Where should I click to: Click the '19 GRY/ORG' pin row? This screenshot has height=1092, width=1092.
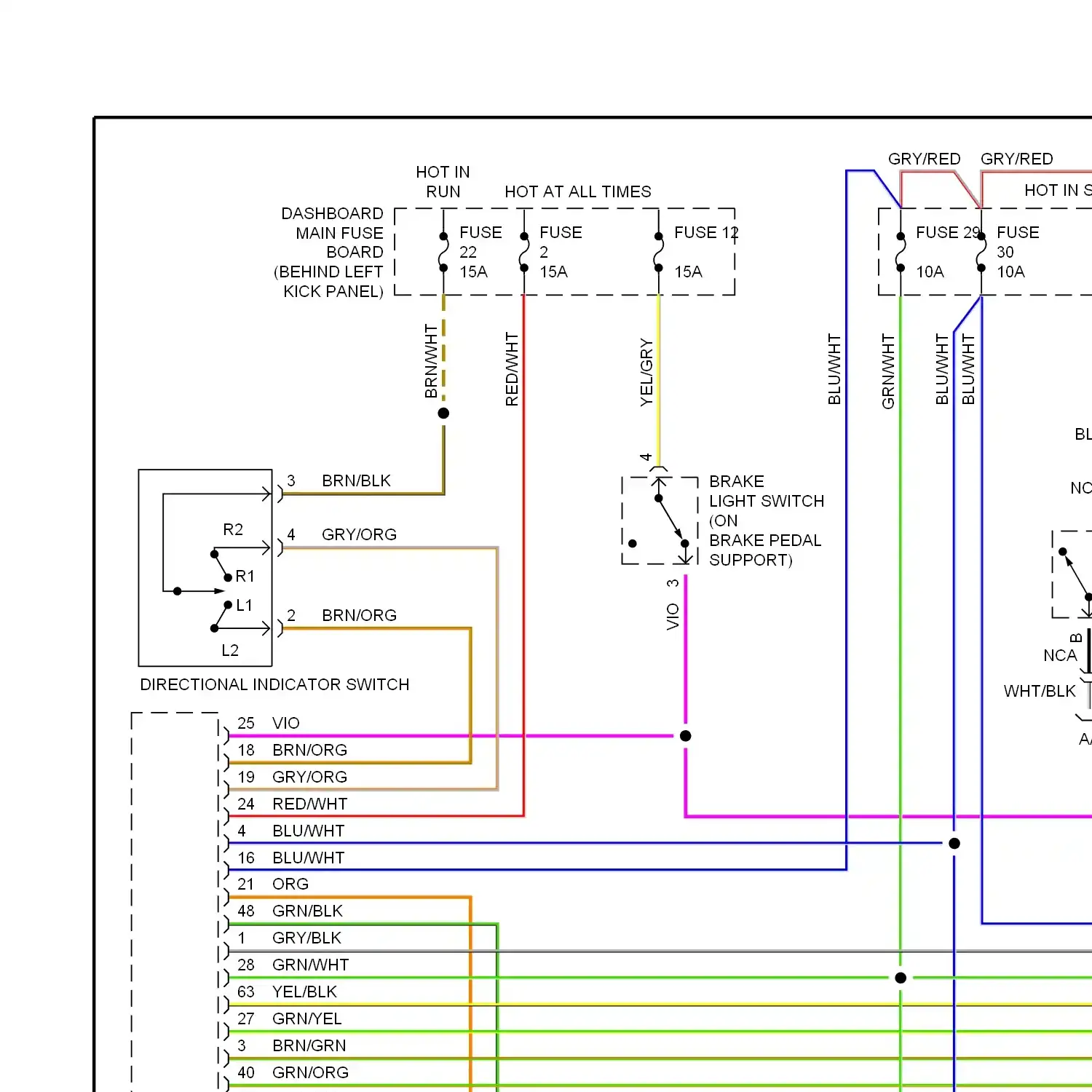(x=292, y=777)
